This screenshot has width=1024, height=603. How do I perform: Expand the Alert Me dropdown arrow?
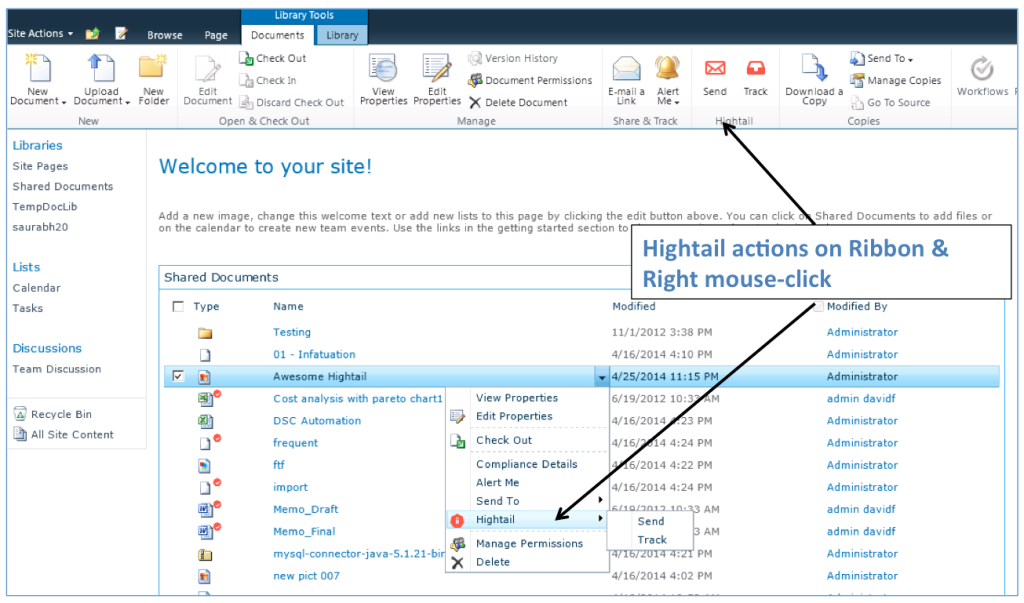click(677, 103)
